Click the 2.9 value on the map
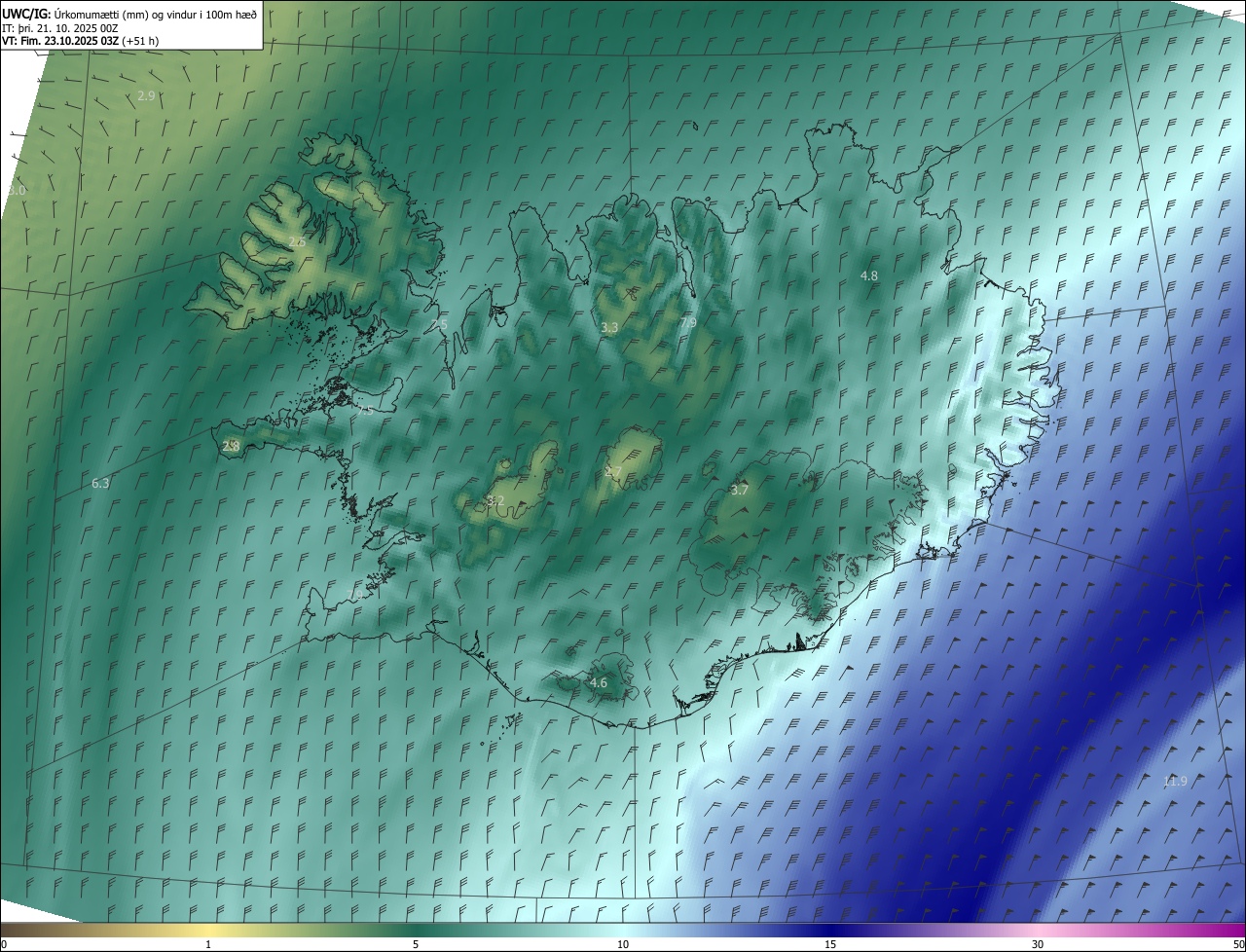 (146, 95)
